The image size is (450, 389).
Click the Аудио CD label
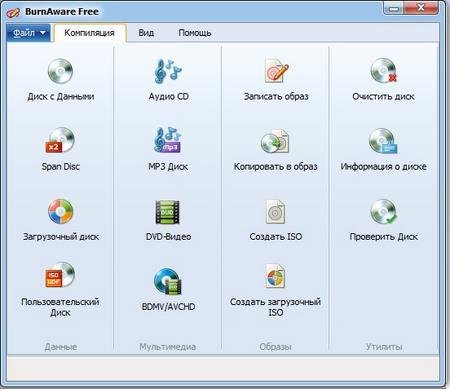pyautogui.click(x=169, y=97)
